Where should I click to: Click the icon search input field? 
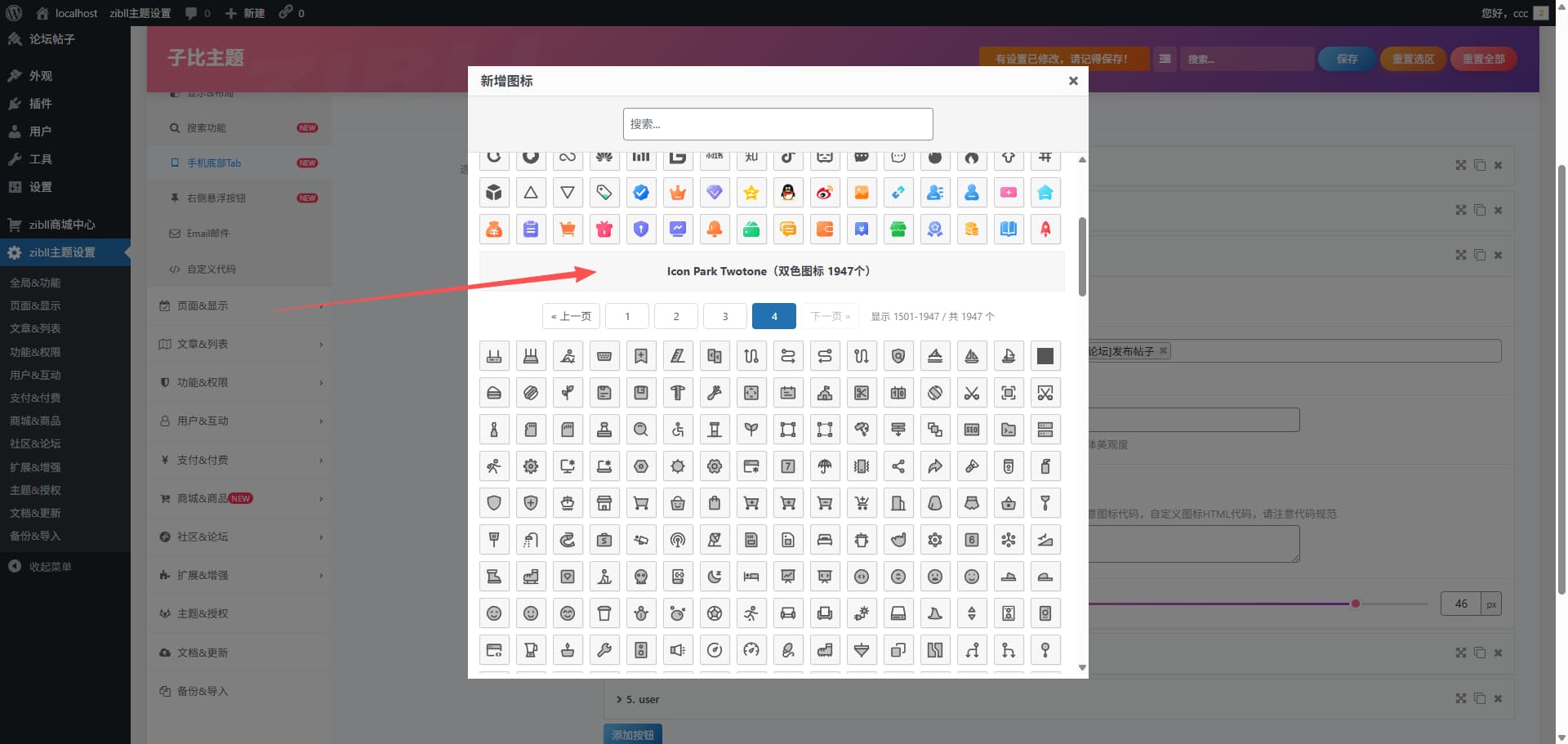777,123
